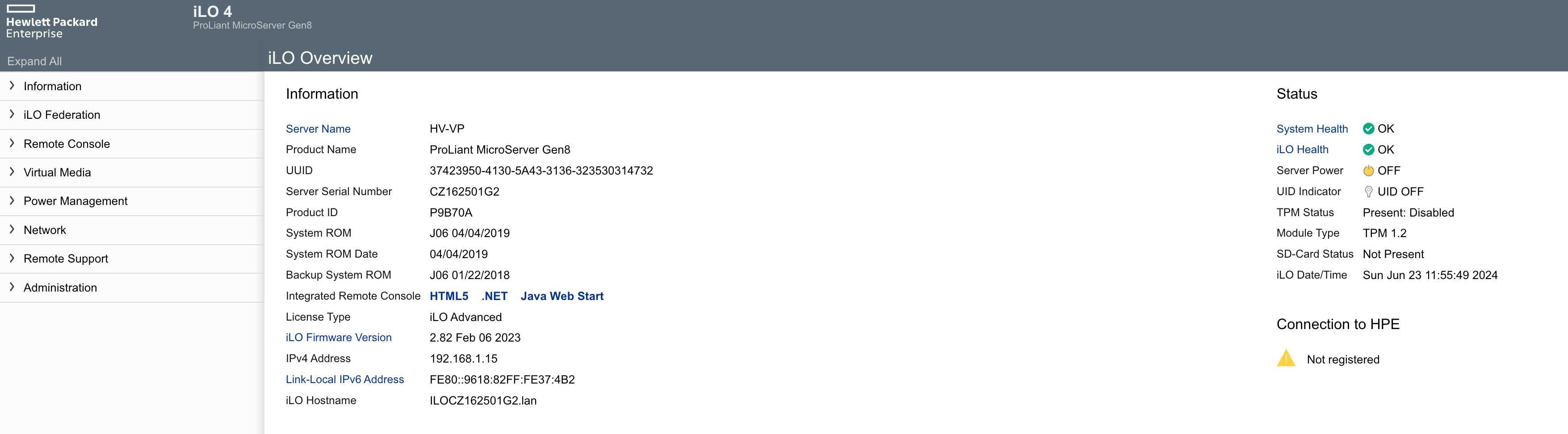Click the Not registered warning triangle icon
This screenshot has height=434, width=1568.
1286,359
